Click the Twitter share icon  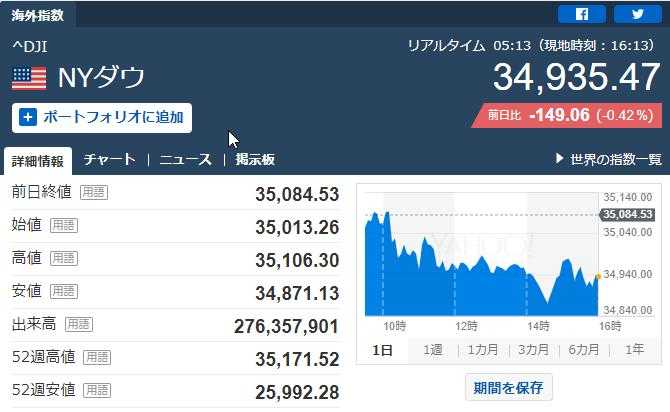coord(636,14)
